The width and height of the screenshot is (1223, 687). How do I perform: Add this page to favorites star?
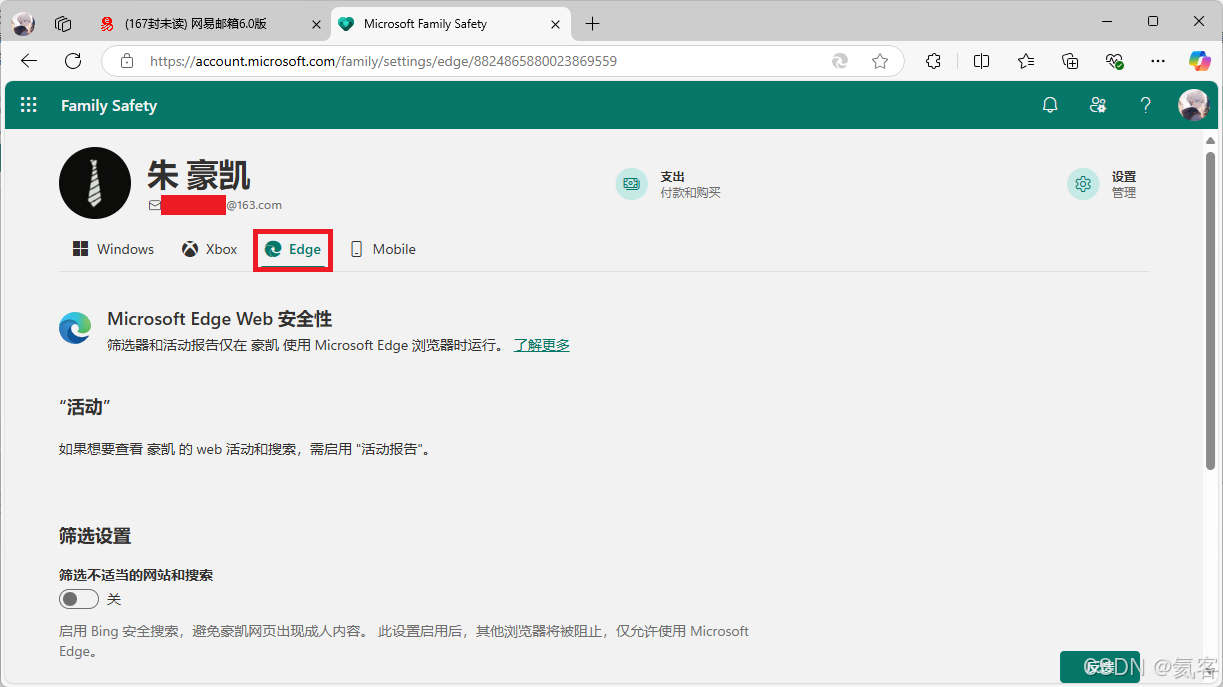(x=880, y=61)
